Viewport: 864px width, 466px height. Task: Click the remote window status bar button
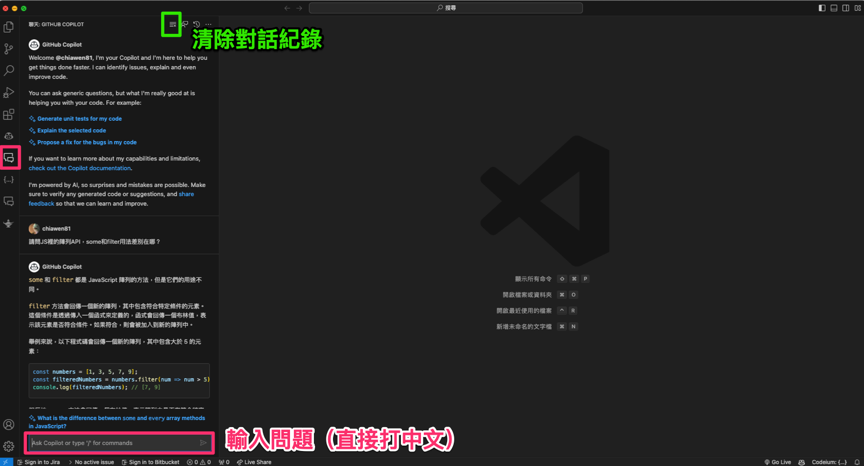(6, 462)
